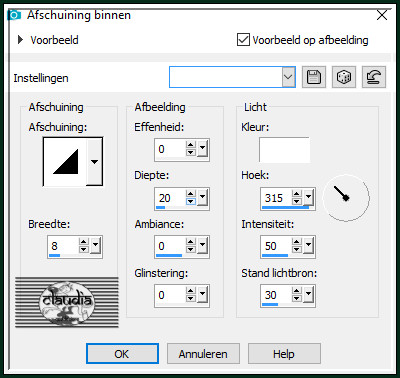Click the bevel shape preview triangle
Screen dimensions: 400x378
click(65, 162)
